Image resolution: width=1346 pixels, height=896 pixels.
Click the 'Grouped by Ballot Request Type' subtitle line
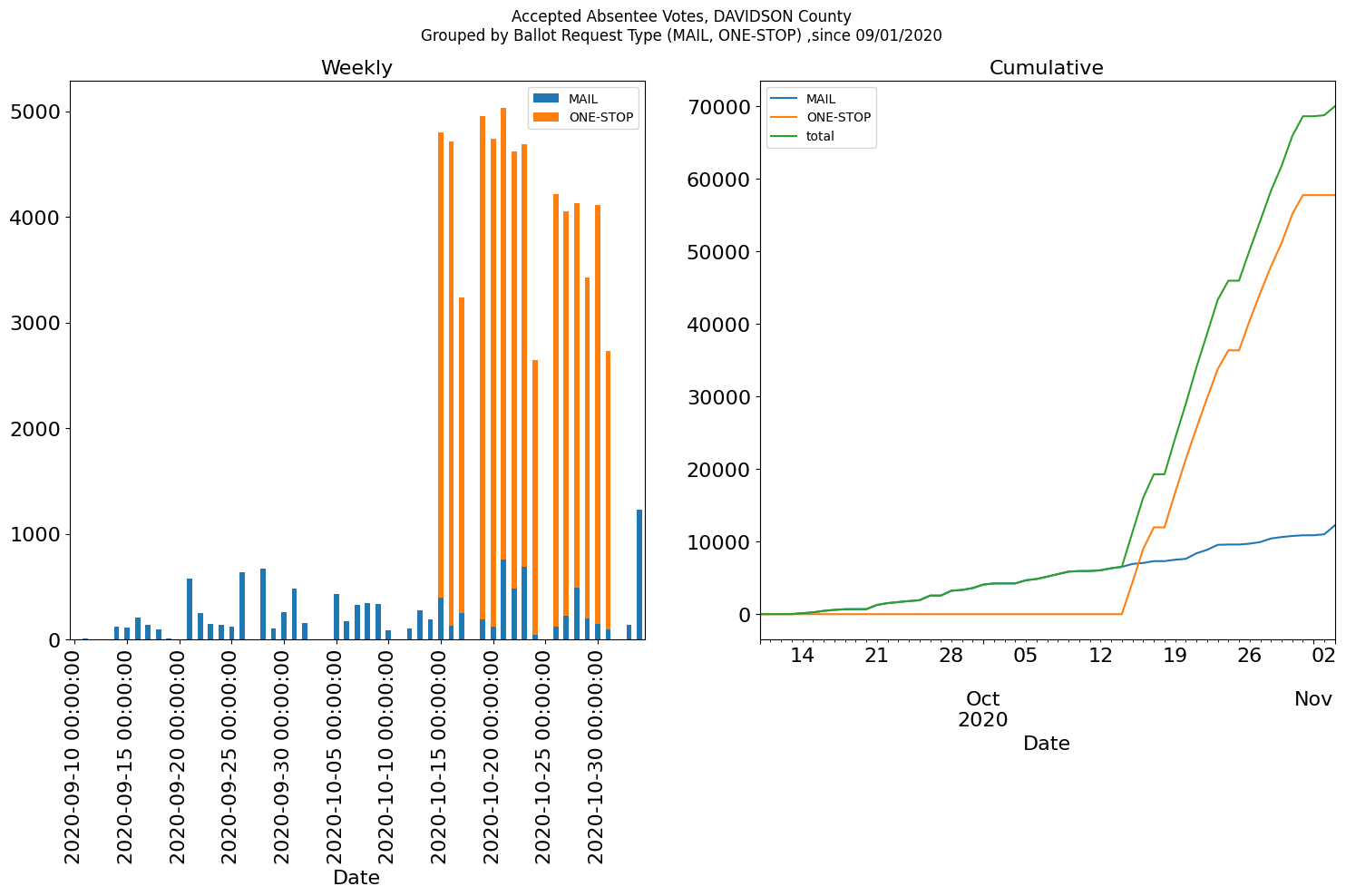[681, 36]
